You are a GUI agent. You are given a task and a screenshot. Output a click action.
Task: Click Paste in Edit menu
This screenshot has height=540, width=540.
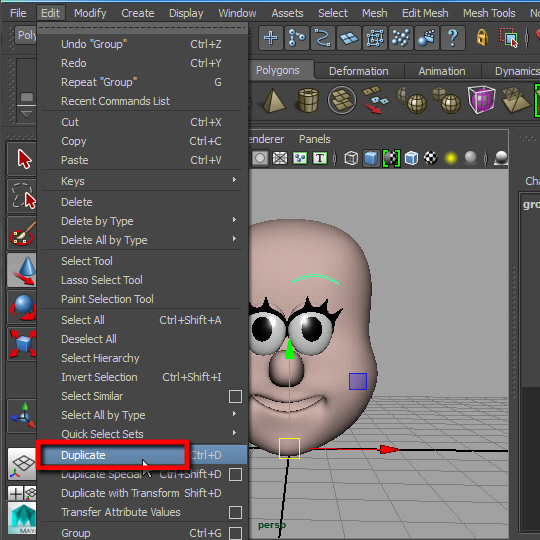[x=142, y=160]
